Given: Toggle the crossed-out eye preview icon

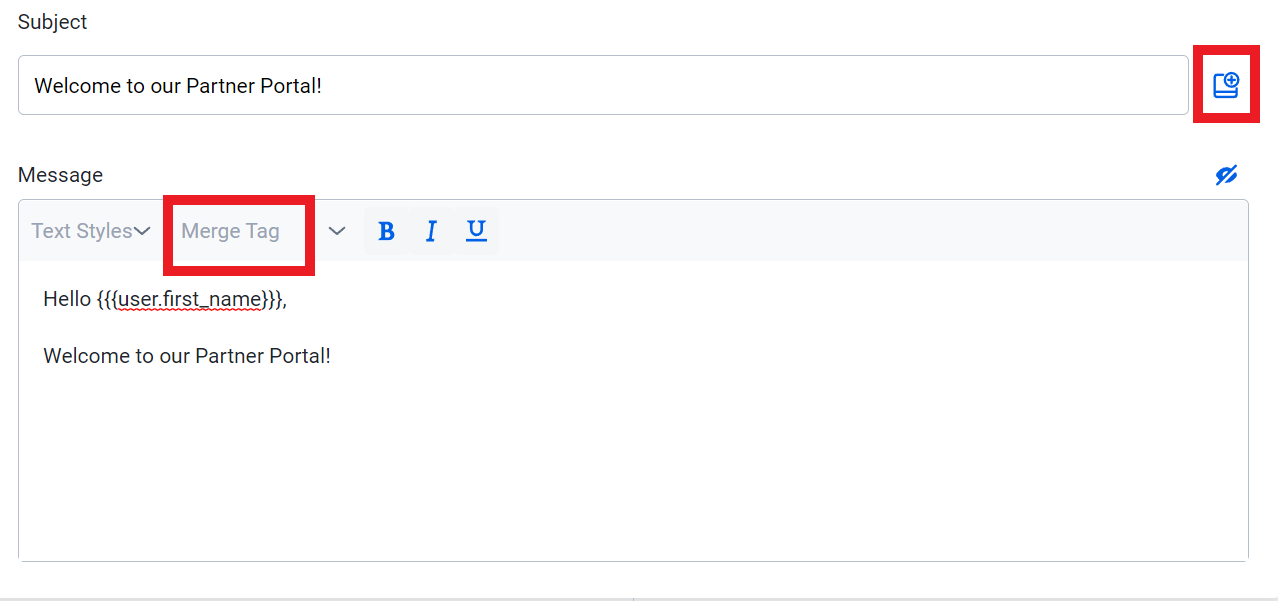Looking at the screenshot, I should pyautogui.click(x=1226, y=175).
